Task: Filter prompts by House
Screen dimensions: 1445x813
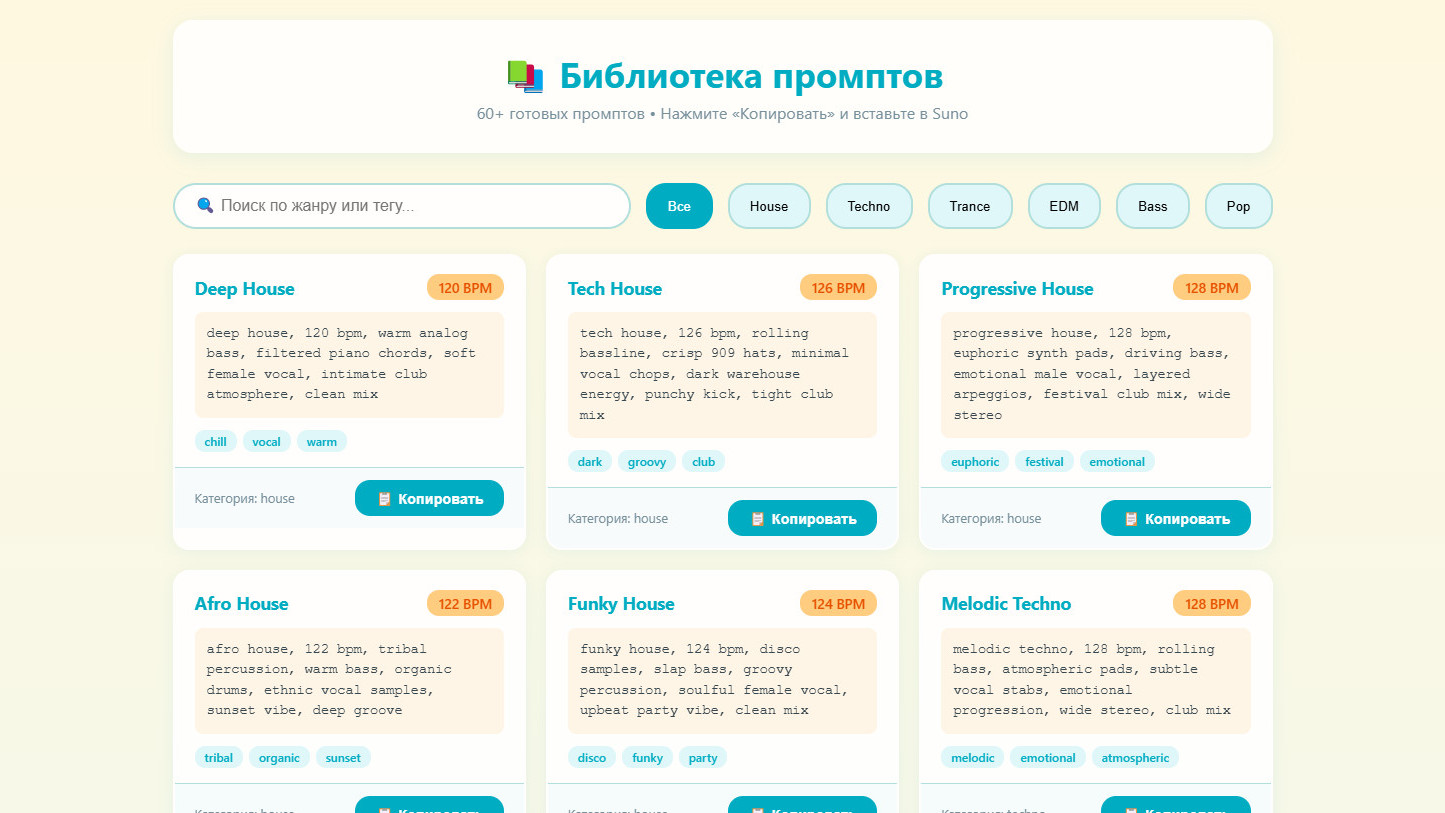Action: point(769,206)
